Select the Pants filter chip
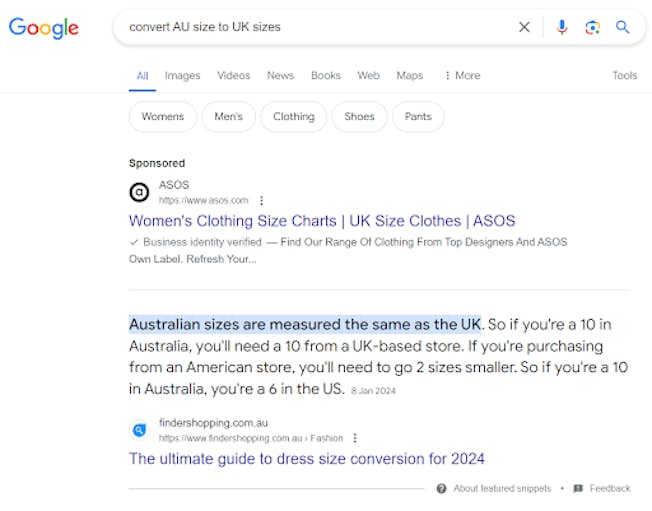The image size is (652, 511). coord(418,116)
